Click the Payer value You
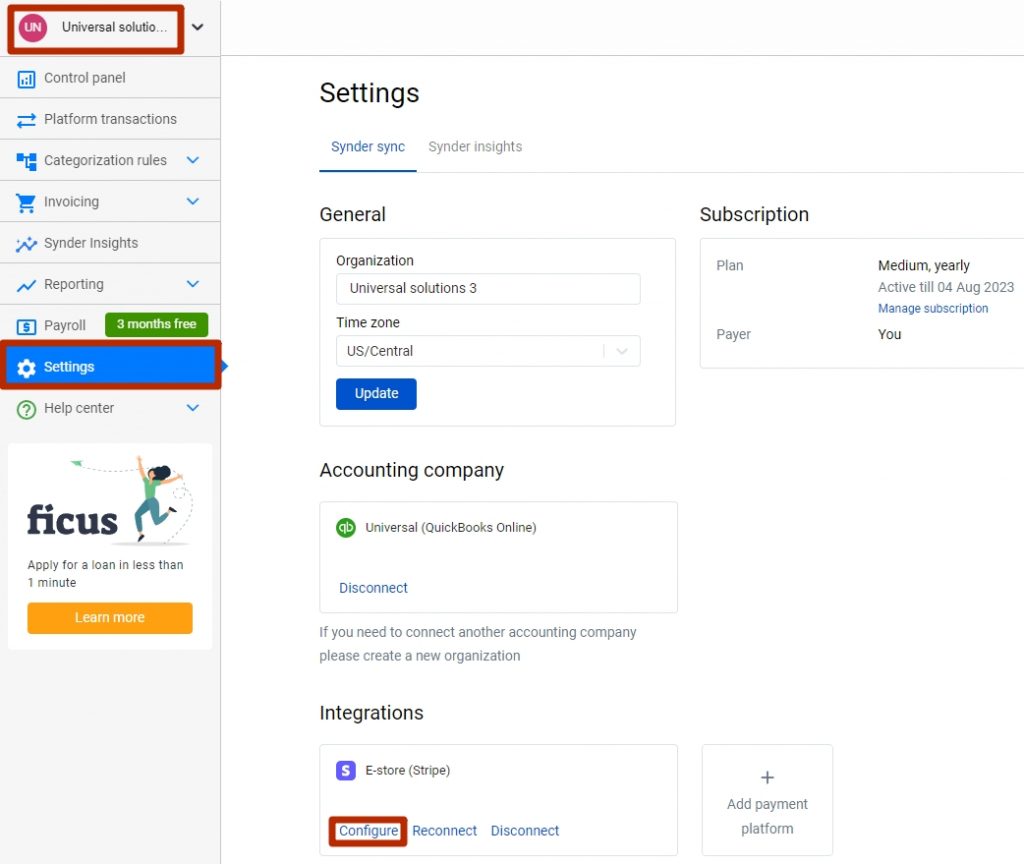Screen dimensions: 1024x864 pyautogui.click(x=889, y=334)
